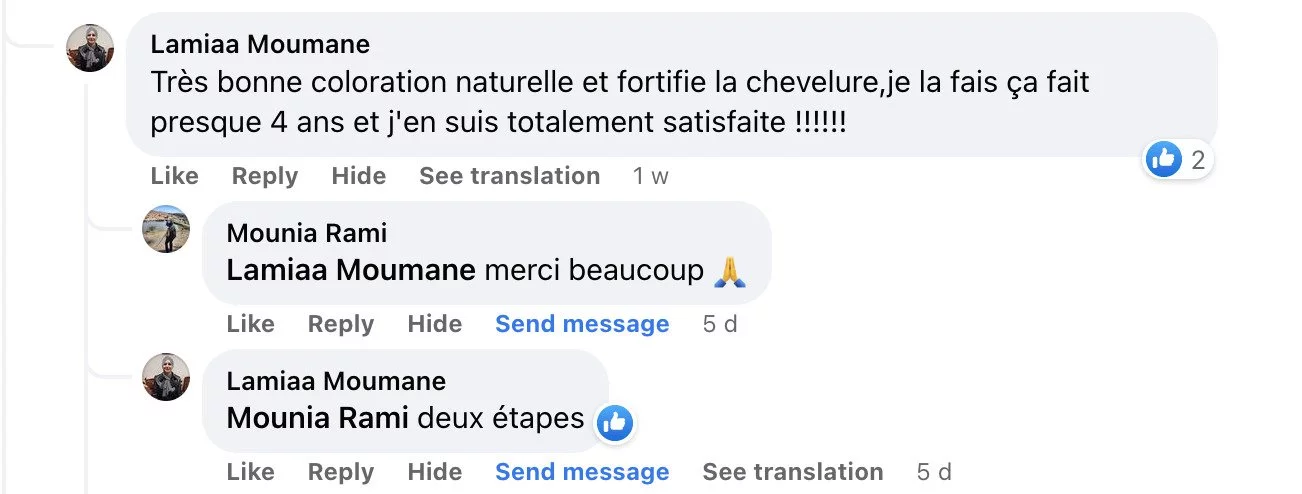Reply to the 'Très bonne coloration' comment
The image size is (1302, 494).
(x=264, y=176)
